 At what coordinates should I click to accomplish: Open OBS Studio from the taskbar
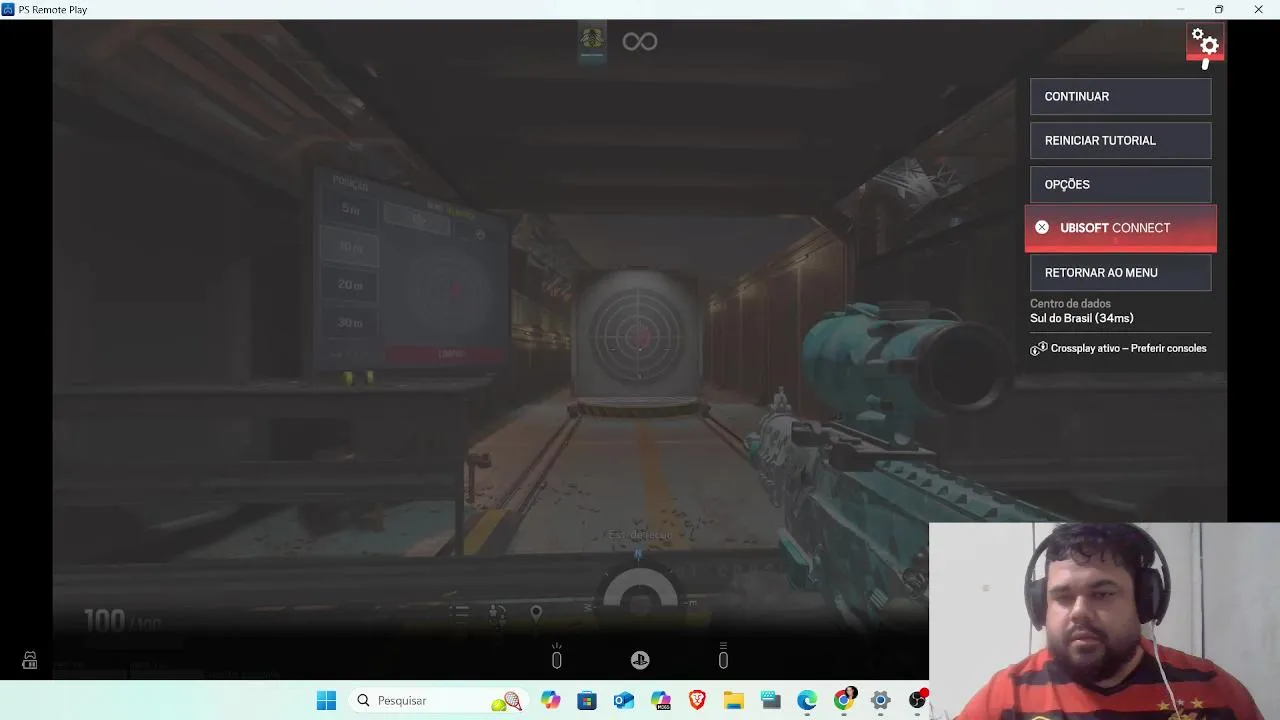point(917,700)
